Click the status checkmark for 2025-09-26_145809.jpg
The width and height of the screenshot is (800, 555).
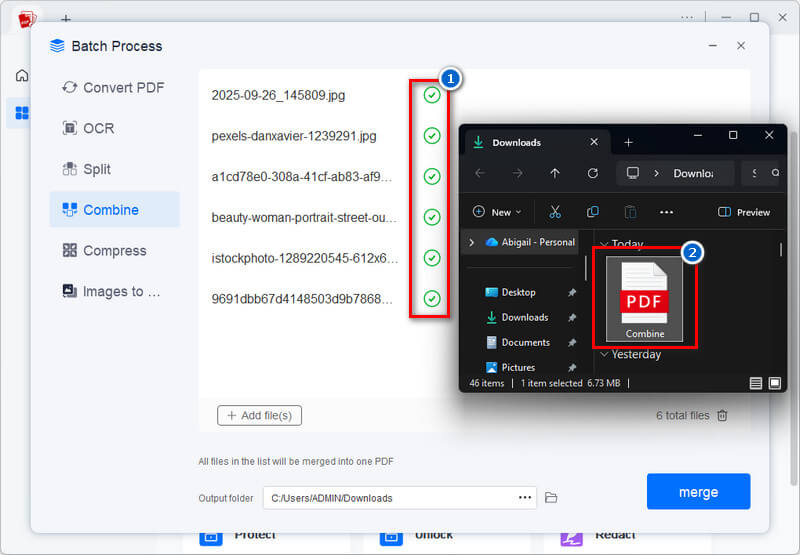click(431, 95)
